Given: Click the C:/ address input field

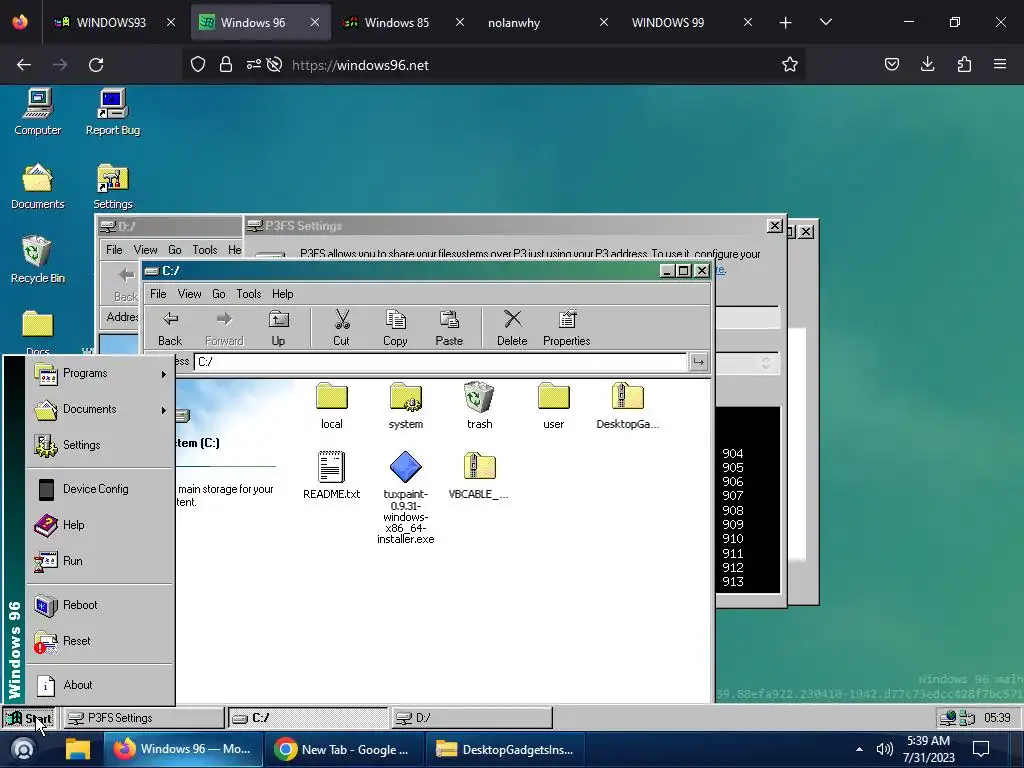Looking at the screenshot, I should [440, 361].
